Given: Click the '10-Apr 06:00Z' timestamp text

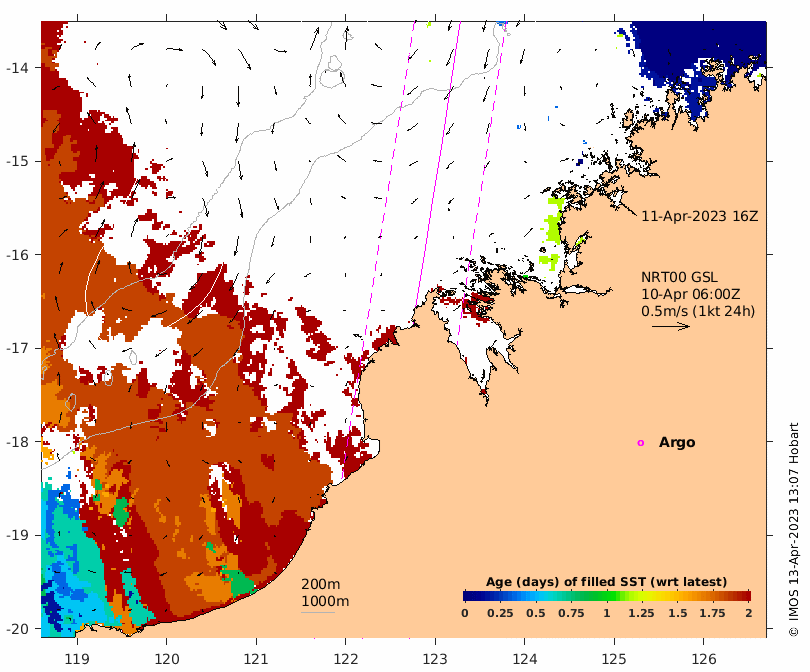Looking at the screenshot, I should point(691,294).
